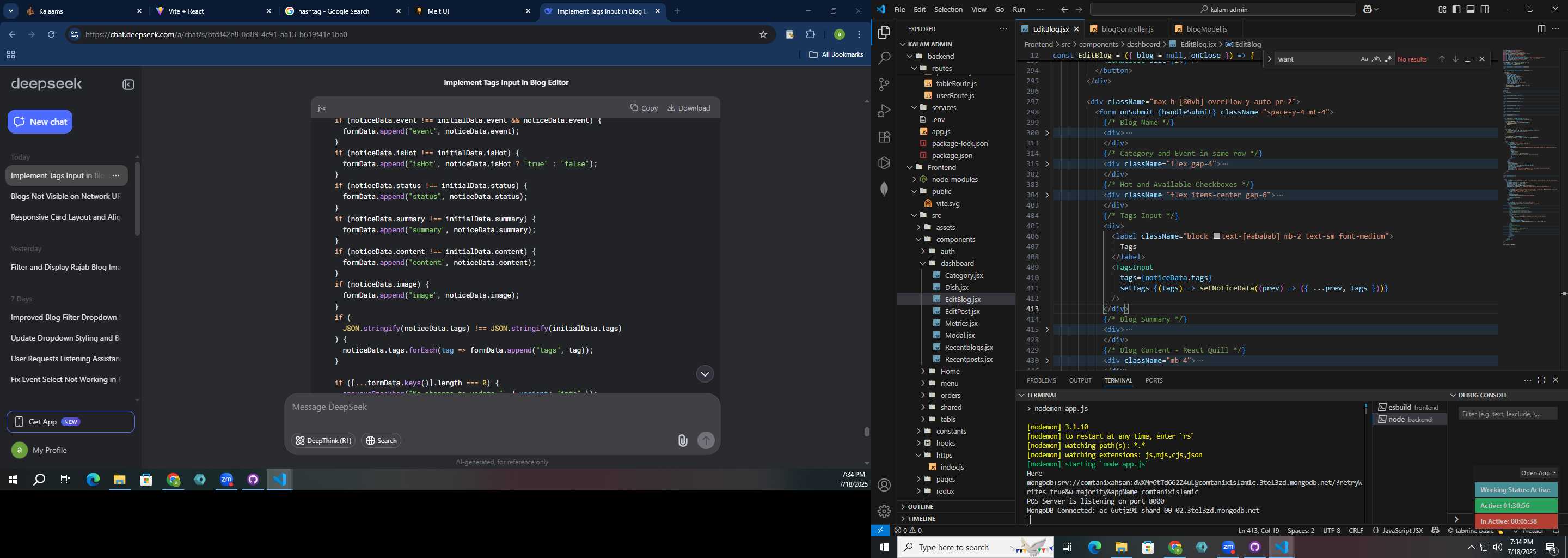Bookmark this page star icon in Chrome
Viewport: 1568px width, 558px height.
763,35
